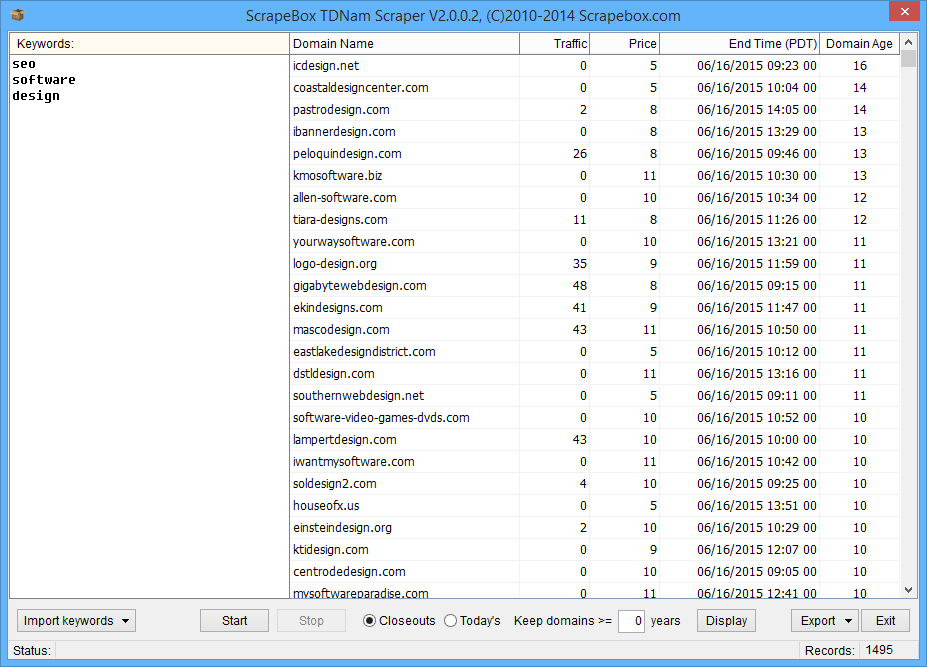Sort by Domain Age column header
927x667 pixels.
tap(859, 44)
